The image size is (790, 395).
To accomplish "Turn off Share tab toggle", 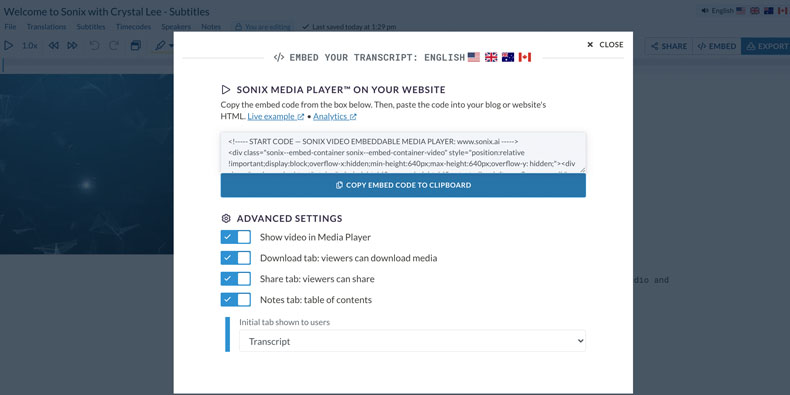I will pyautogui.click(x=236, y=279).
